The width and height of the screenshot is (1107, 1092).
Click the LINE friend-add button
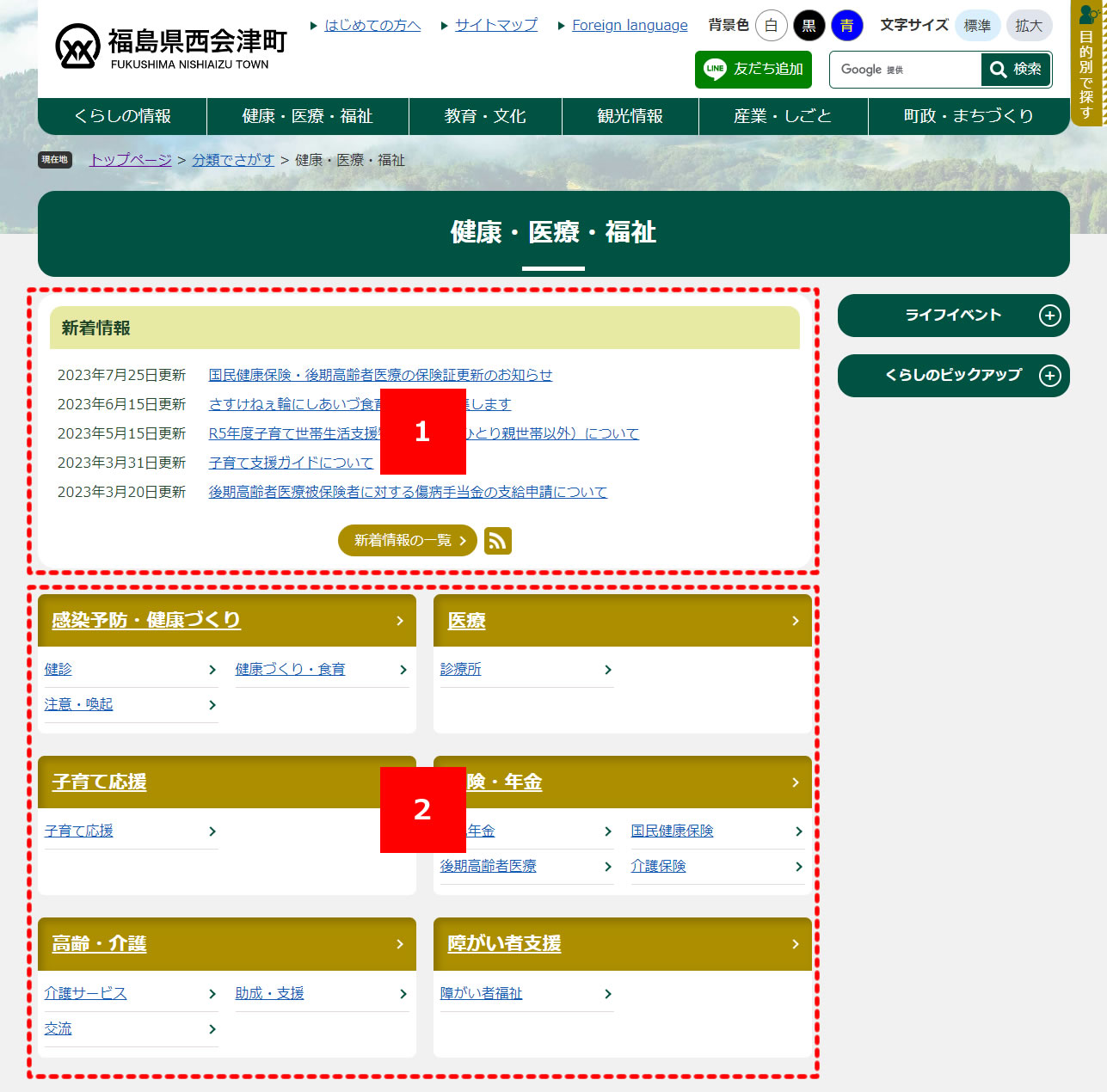(x=753, y=70)
